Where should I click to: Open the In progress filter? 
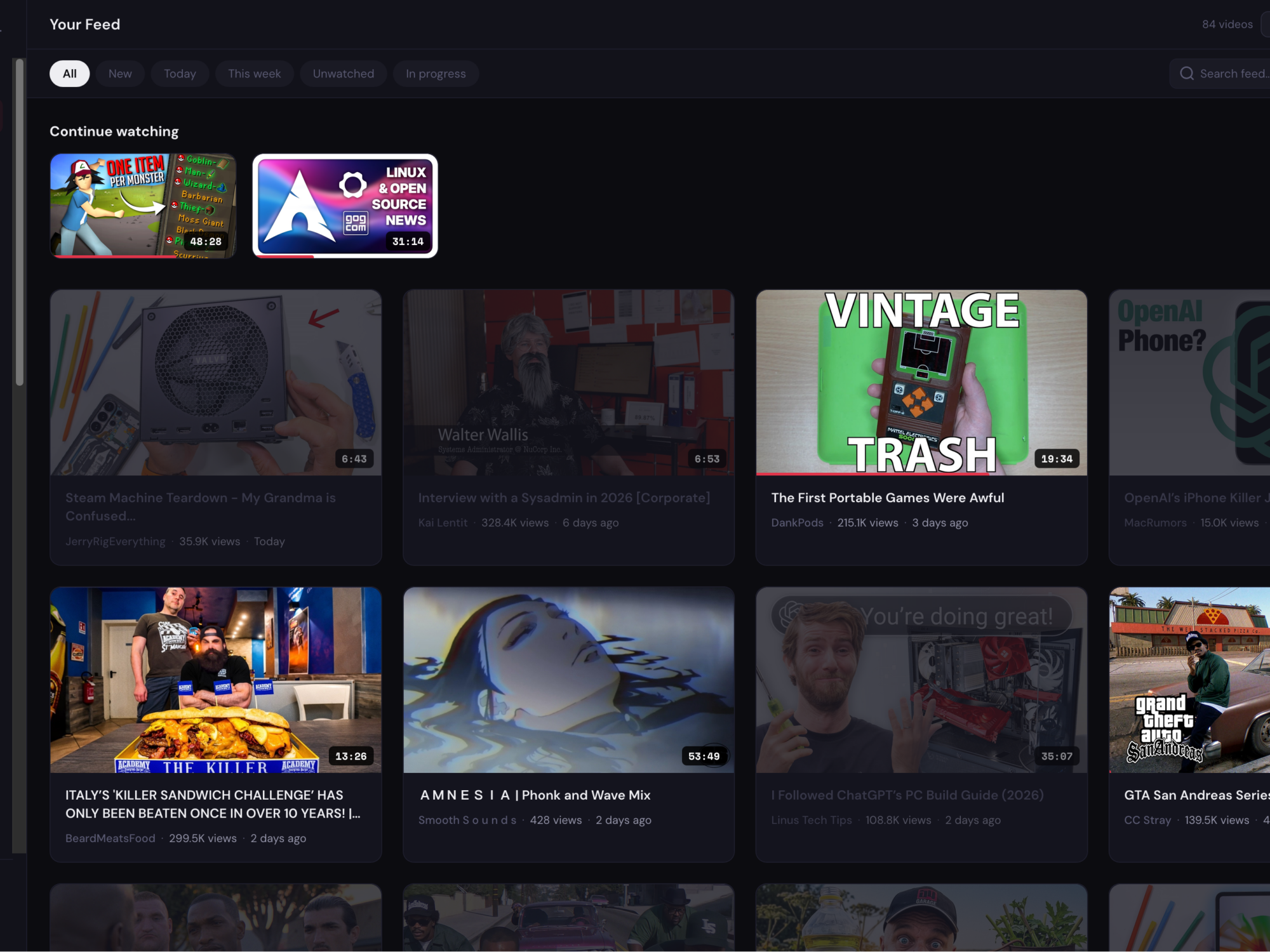pyautogui.click(x=436, y=74)
